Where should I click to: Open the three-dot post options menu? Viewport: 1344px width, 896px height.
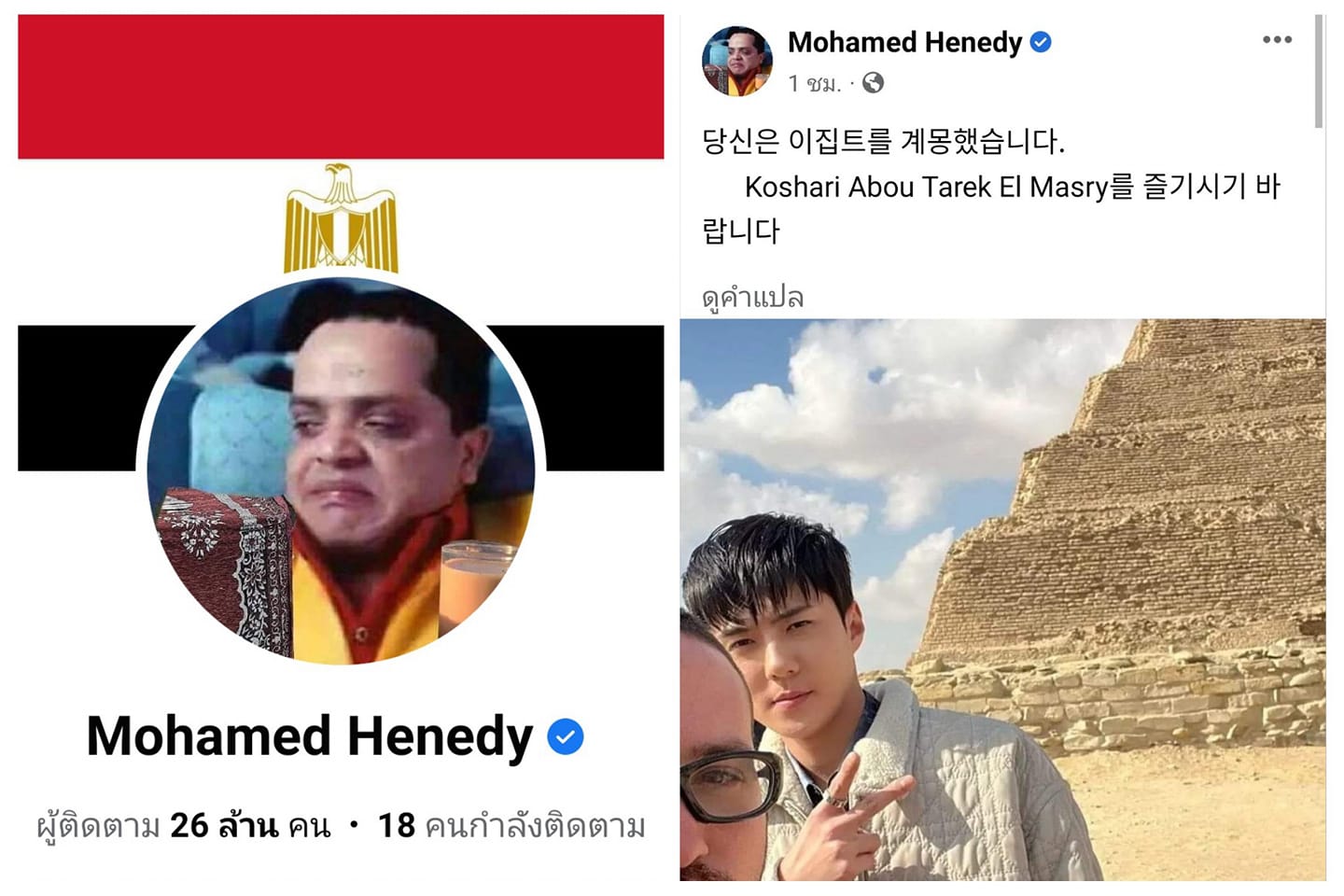click(1277, 40)
